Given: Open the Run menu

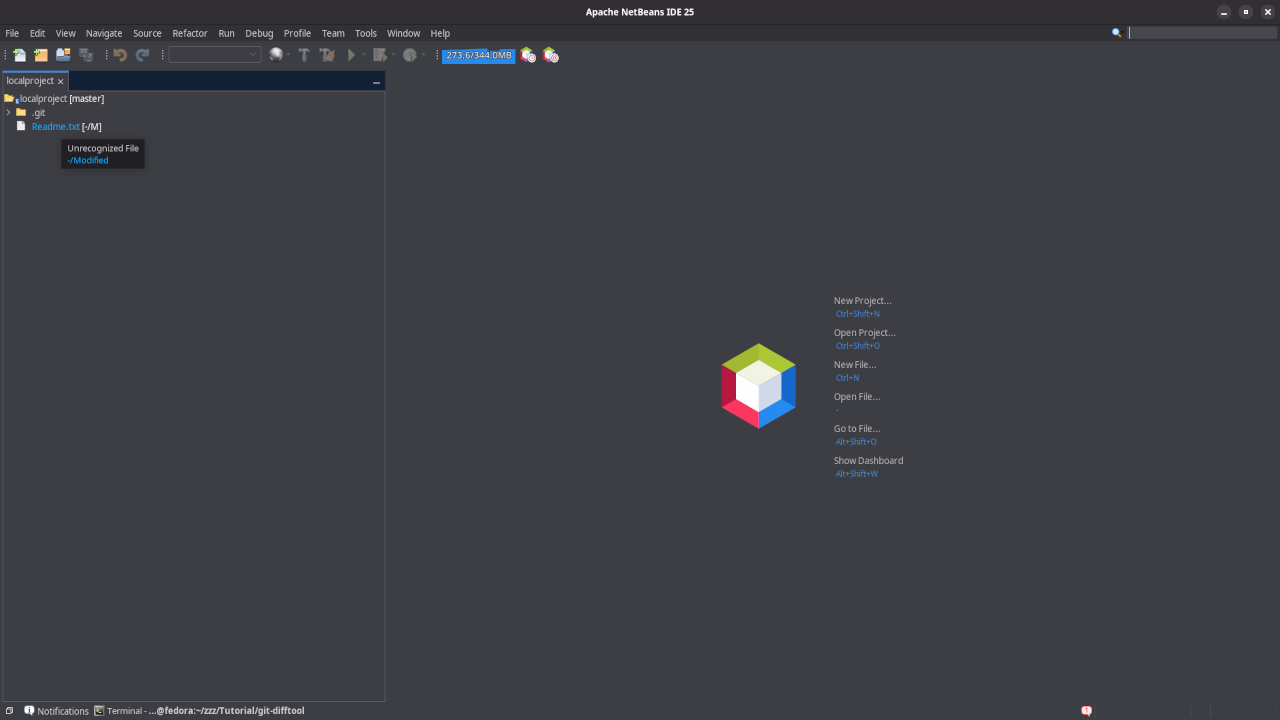Looking at the screenshot, I should [x=226, y=33].
